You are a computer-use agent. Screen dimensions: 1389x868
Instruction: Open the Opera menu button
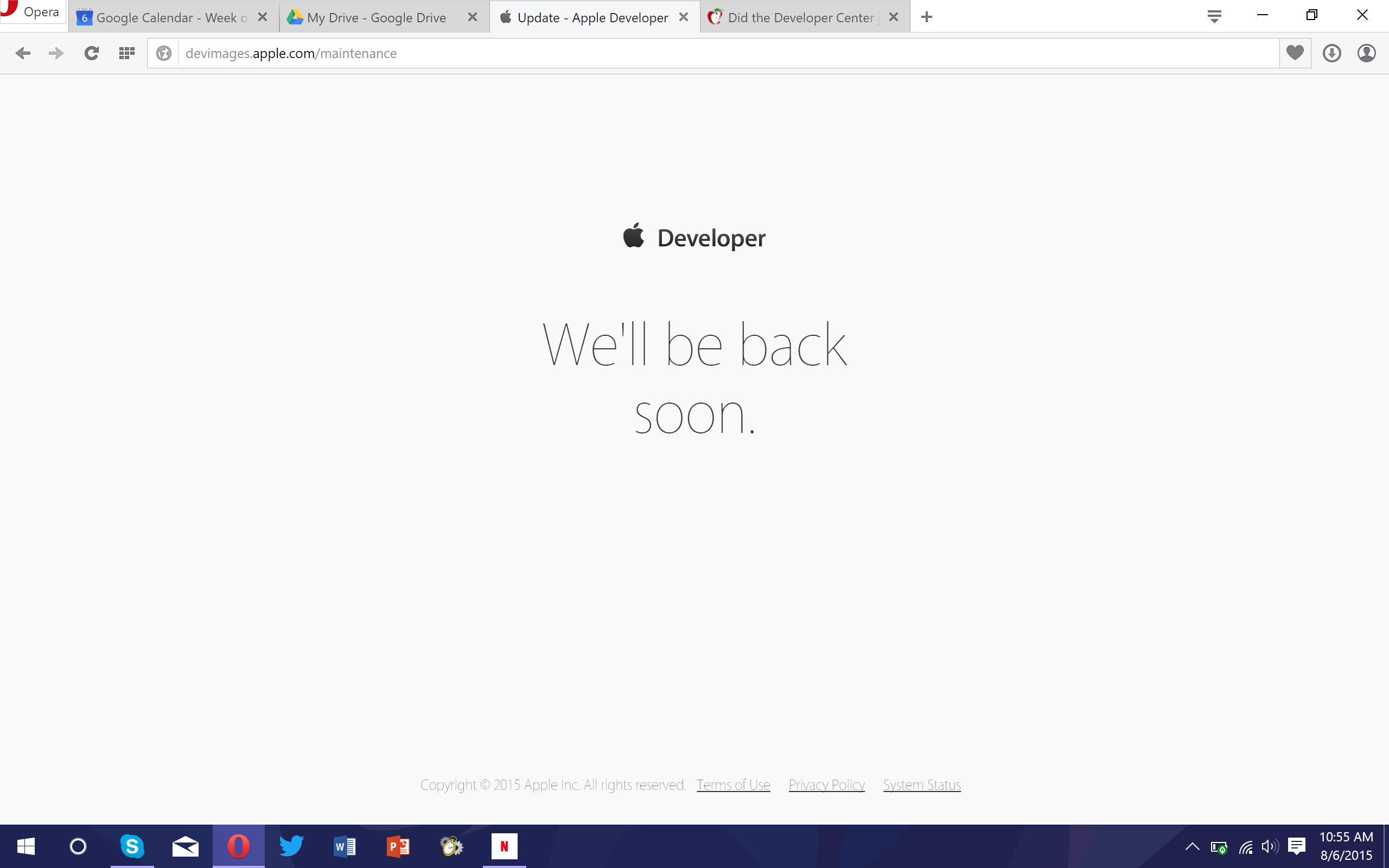(x=32, y=11)
